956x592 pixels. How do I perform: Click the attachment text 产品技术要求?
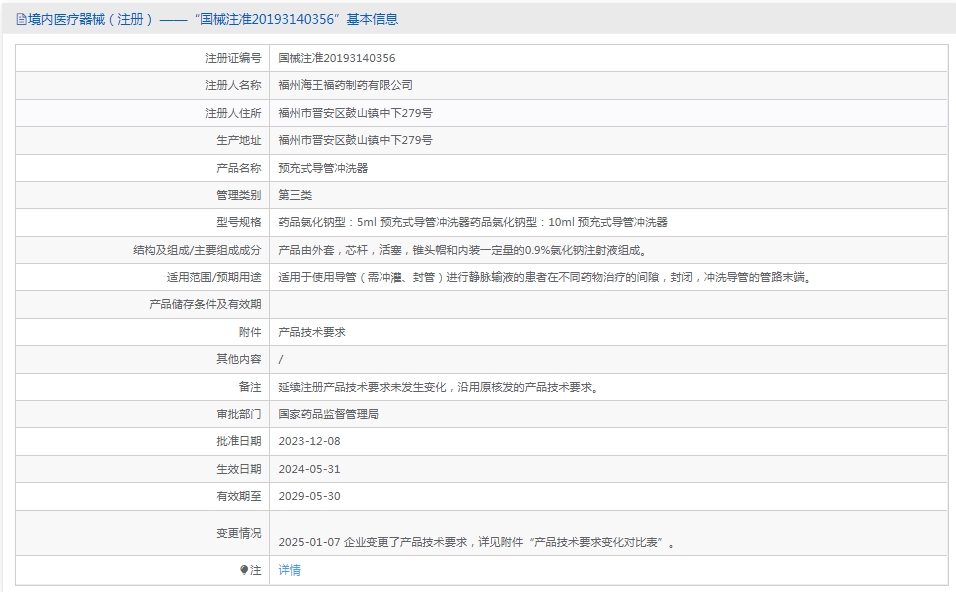(x=312, y=332)
